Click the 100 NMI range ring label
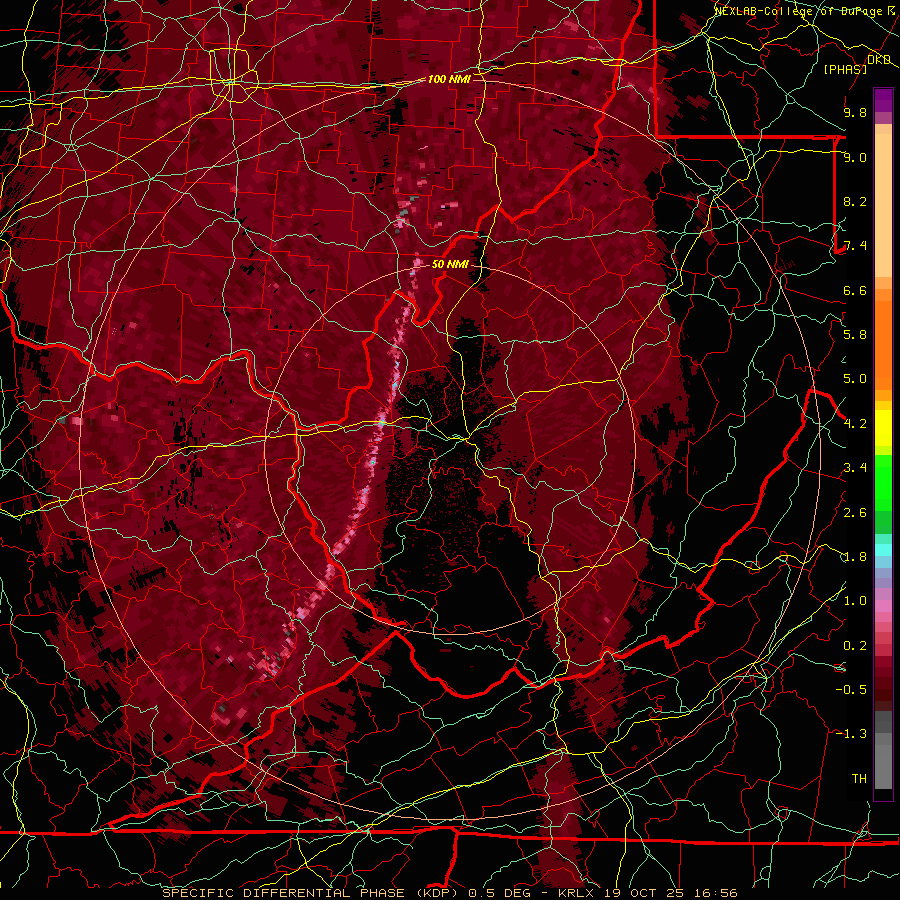 click(449, 79)
